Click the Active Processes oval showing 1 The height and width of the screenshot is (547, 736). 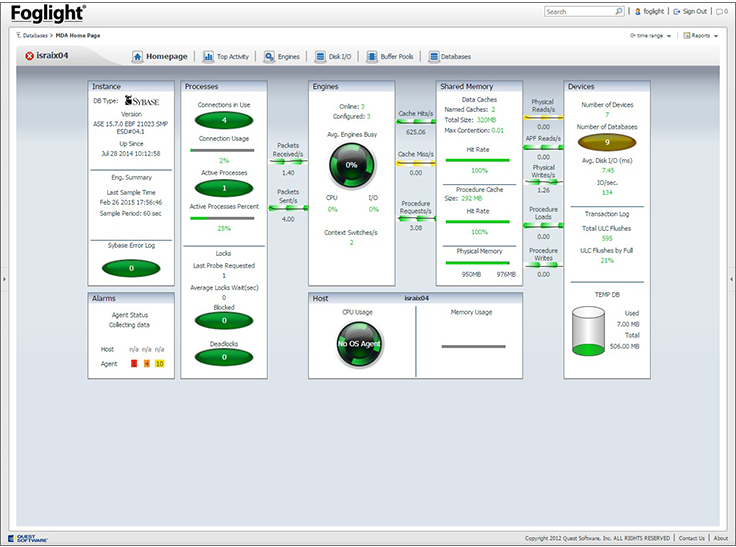(x=224, y=188)
